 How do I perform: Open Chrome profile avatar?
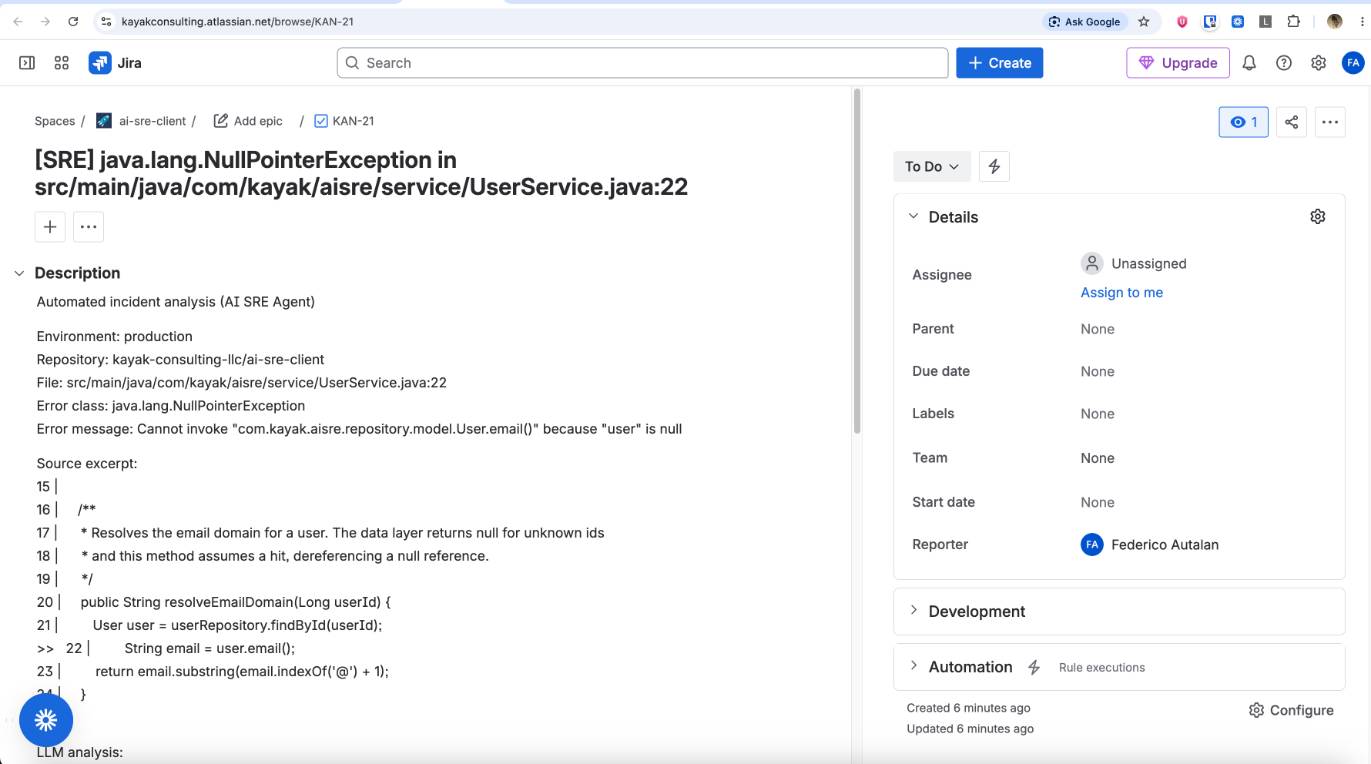click(x=1334, y=21)
